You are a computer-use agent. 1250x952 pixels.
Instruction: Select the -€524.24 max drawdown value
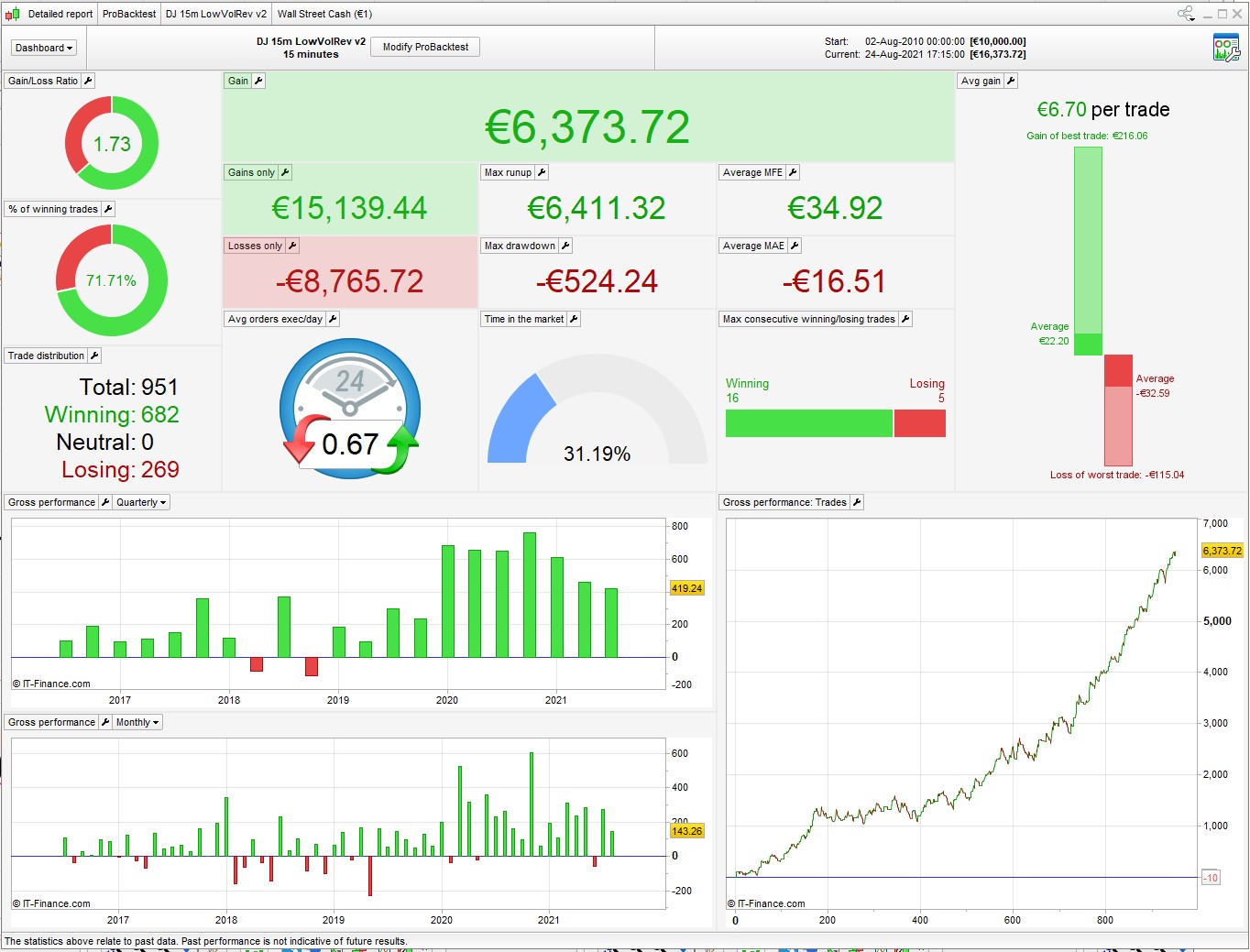pos(597,281)
